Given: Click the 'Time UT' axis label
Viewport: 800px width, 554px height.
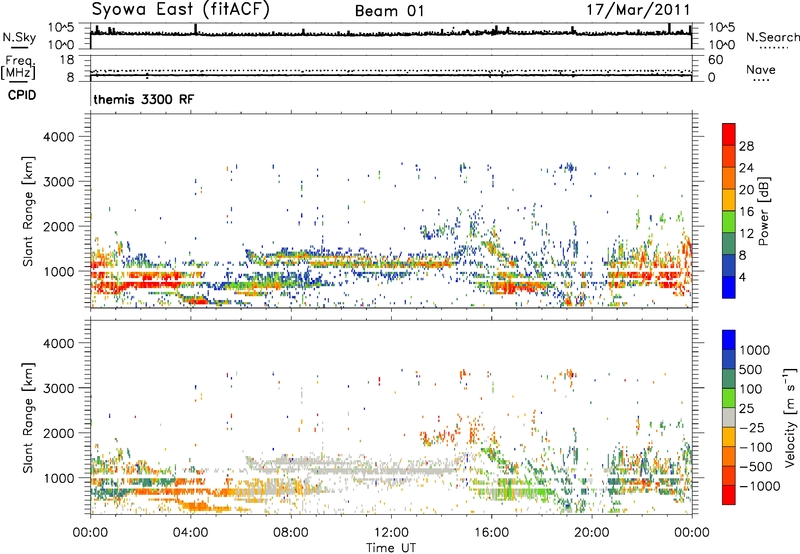Looking at the screenshot, I should [391, 548].
